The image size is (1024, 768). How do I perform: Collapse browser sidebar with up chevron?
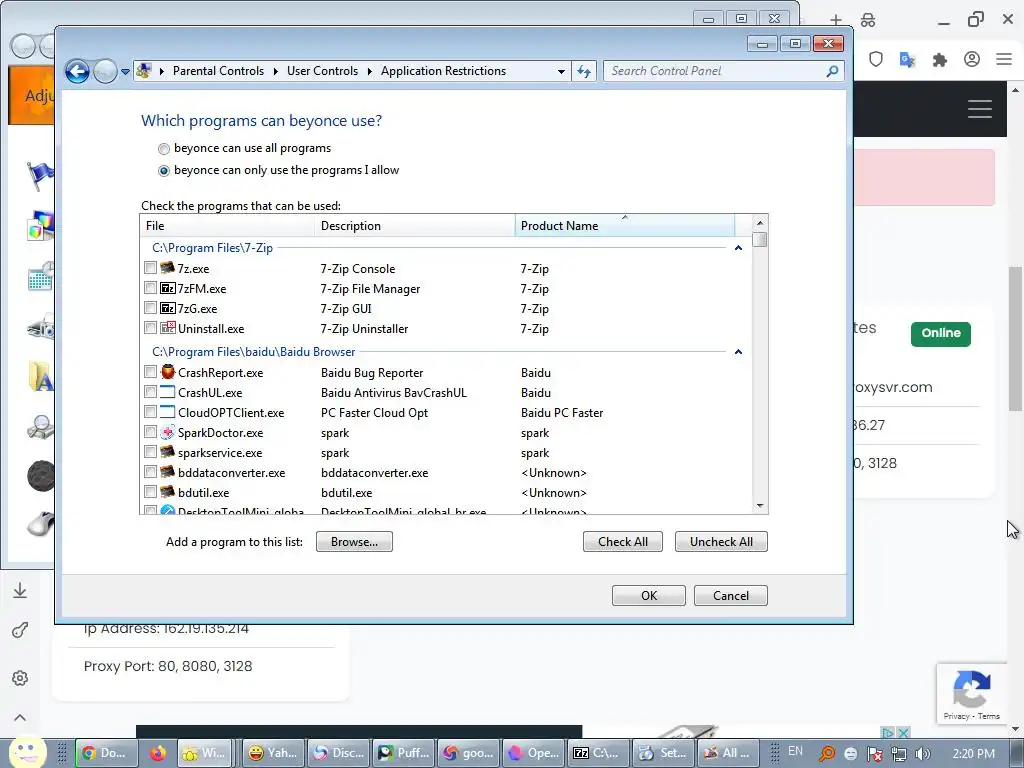tap(20, 718)
